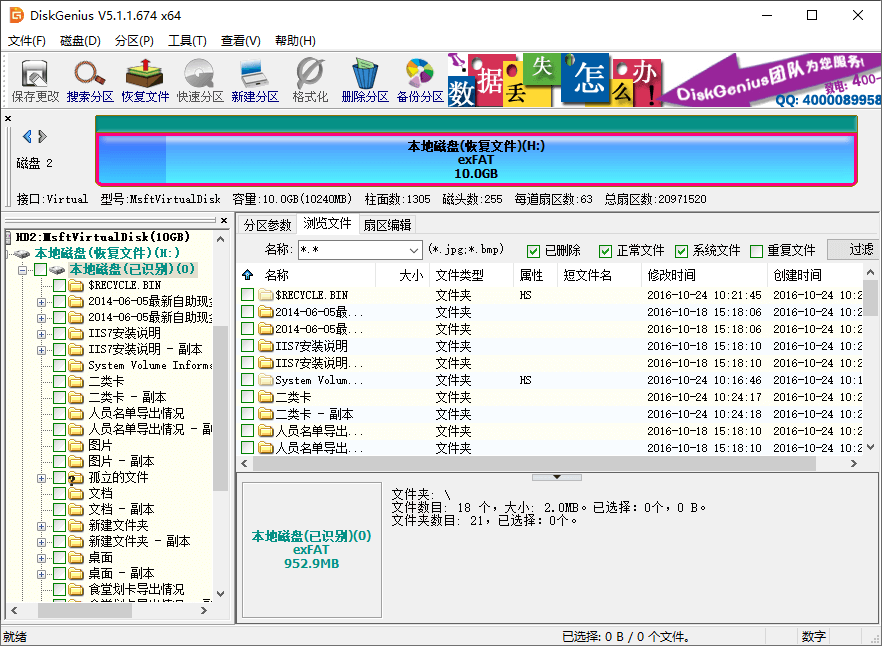
Task: Click the tree pane vertical scrollbar thumb
Action: 220,408
